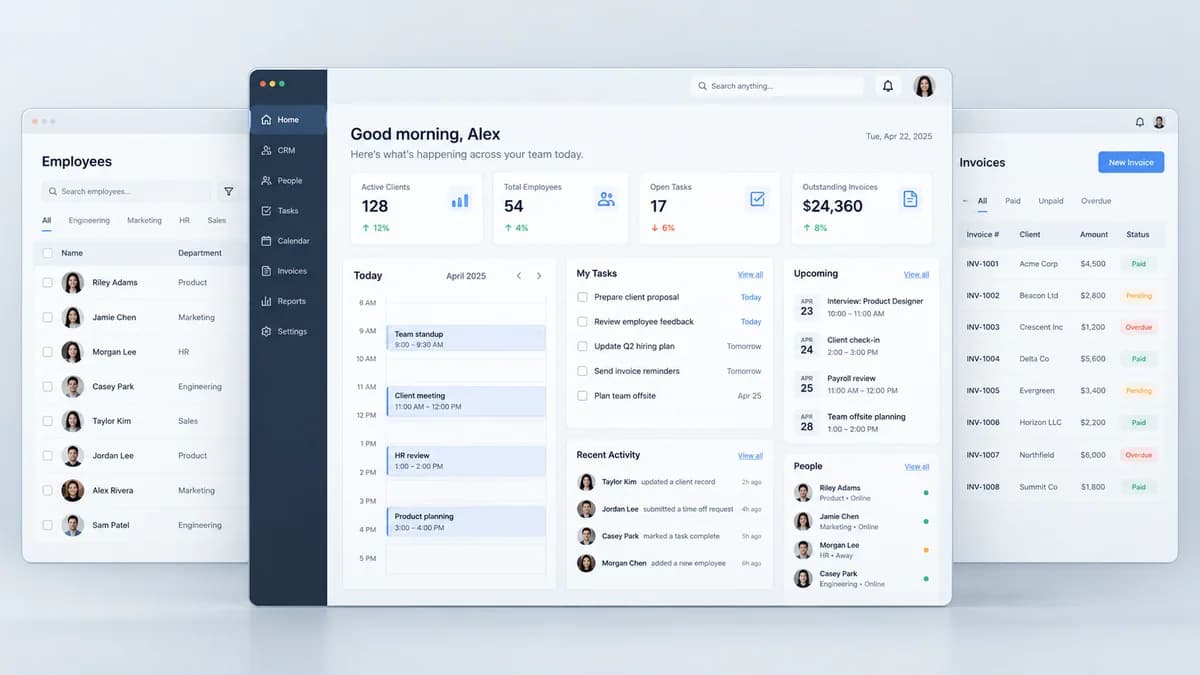Click View all in Recent Activity

pyautogui.click(x=750, y=456)
